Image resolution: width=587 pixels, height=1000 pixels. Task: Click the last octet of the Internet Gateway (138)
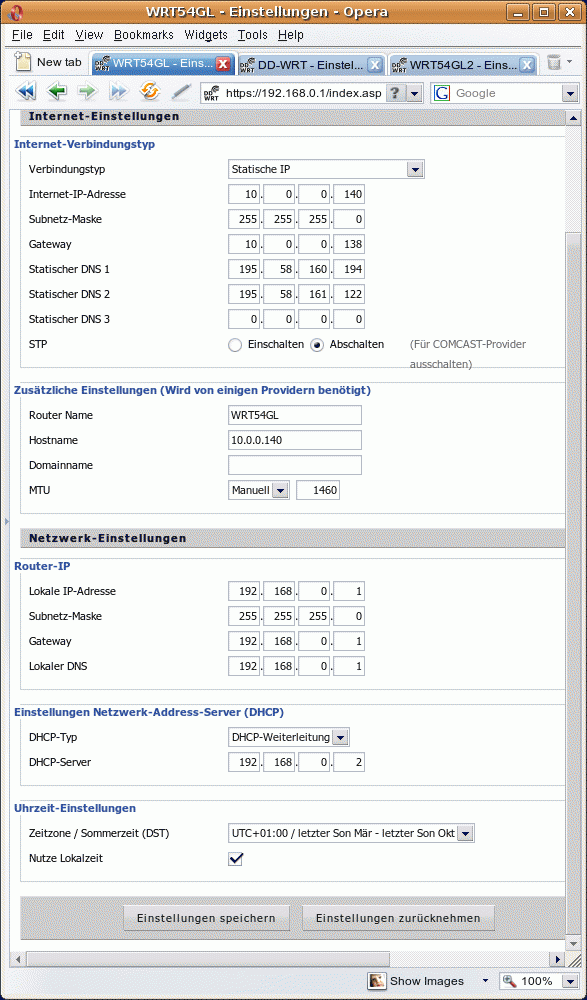[349, 245]
